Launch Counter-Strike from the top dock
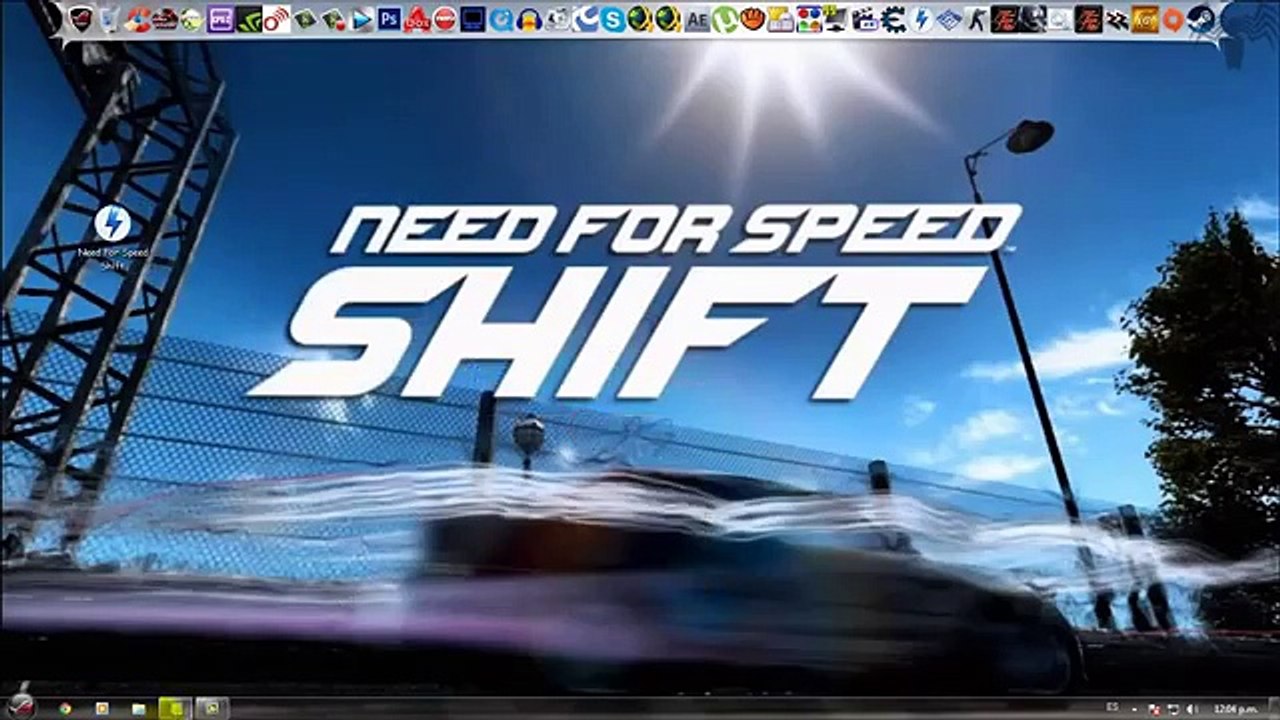This screenshot has height=720, width=1280. [977, 19]
